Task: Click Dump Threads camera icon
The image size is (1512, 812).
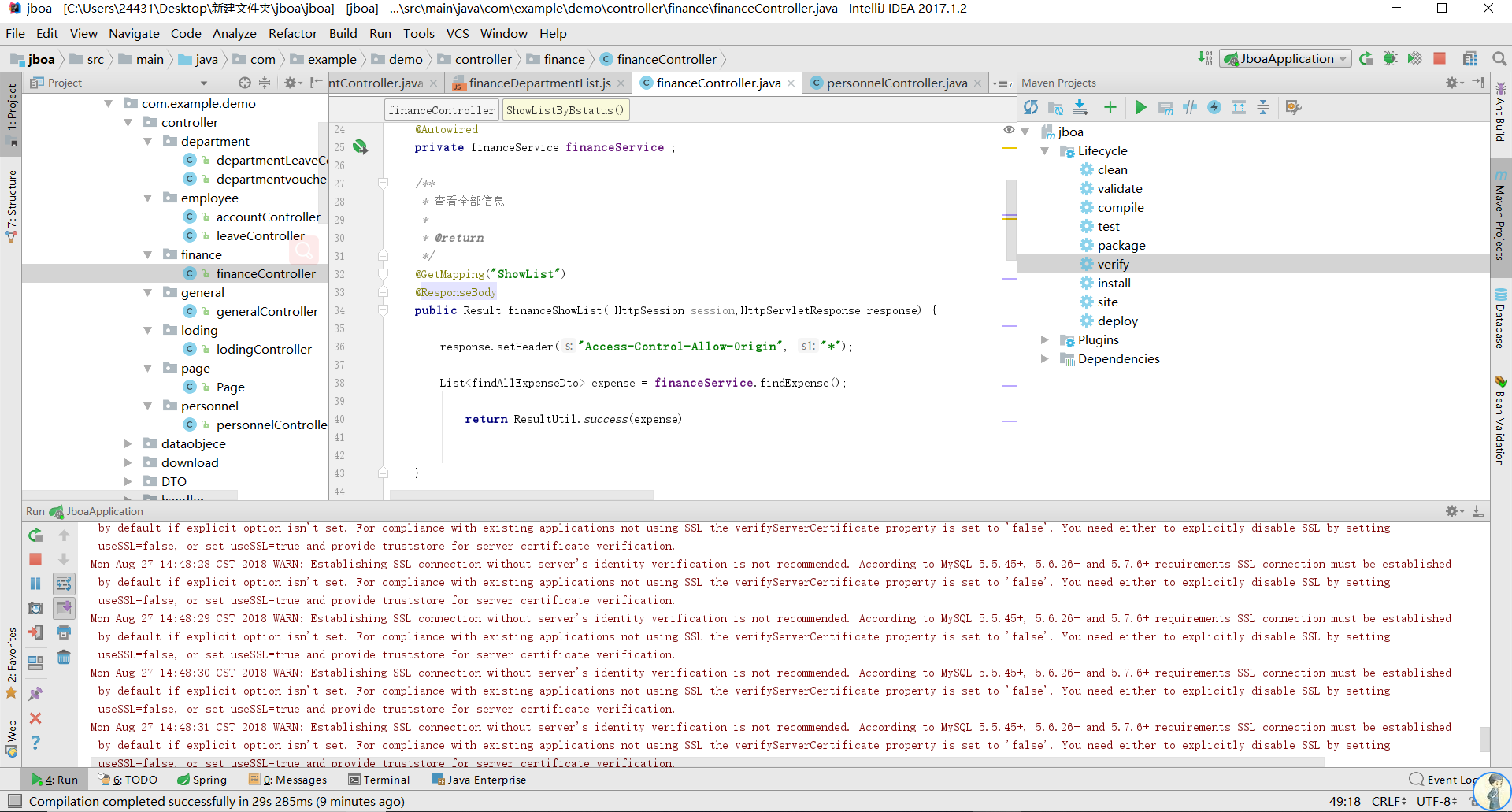Action: coord(35,608)
